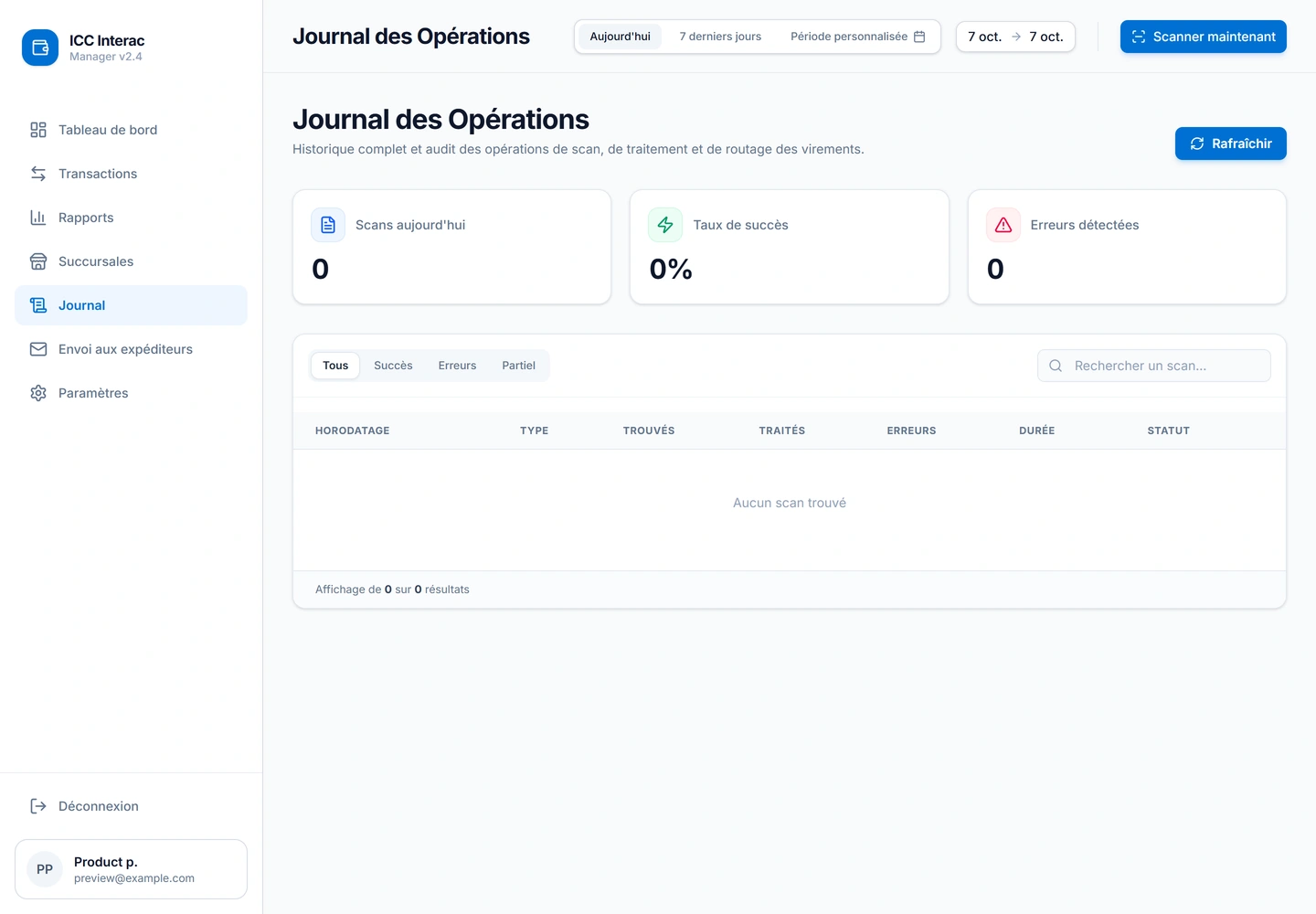Open the 7 oct. date range selector
Viewport: 1316px width, 914px height.
click(1015, 37)
